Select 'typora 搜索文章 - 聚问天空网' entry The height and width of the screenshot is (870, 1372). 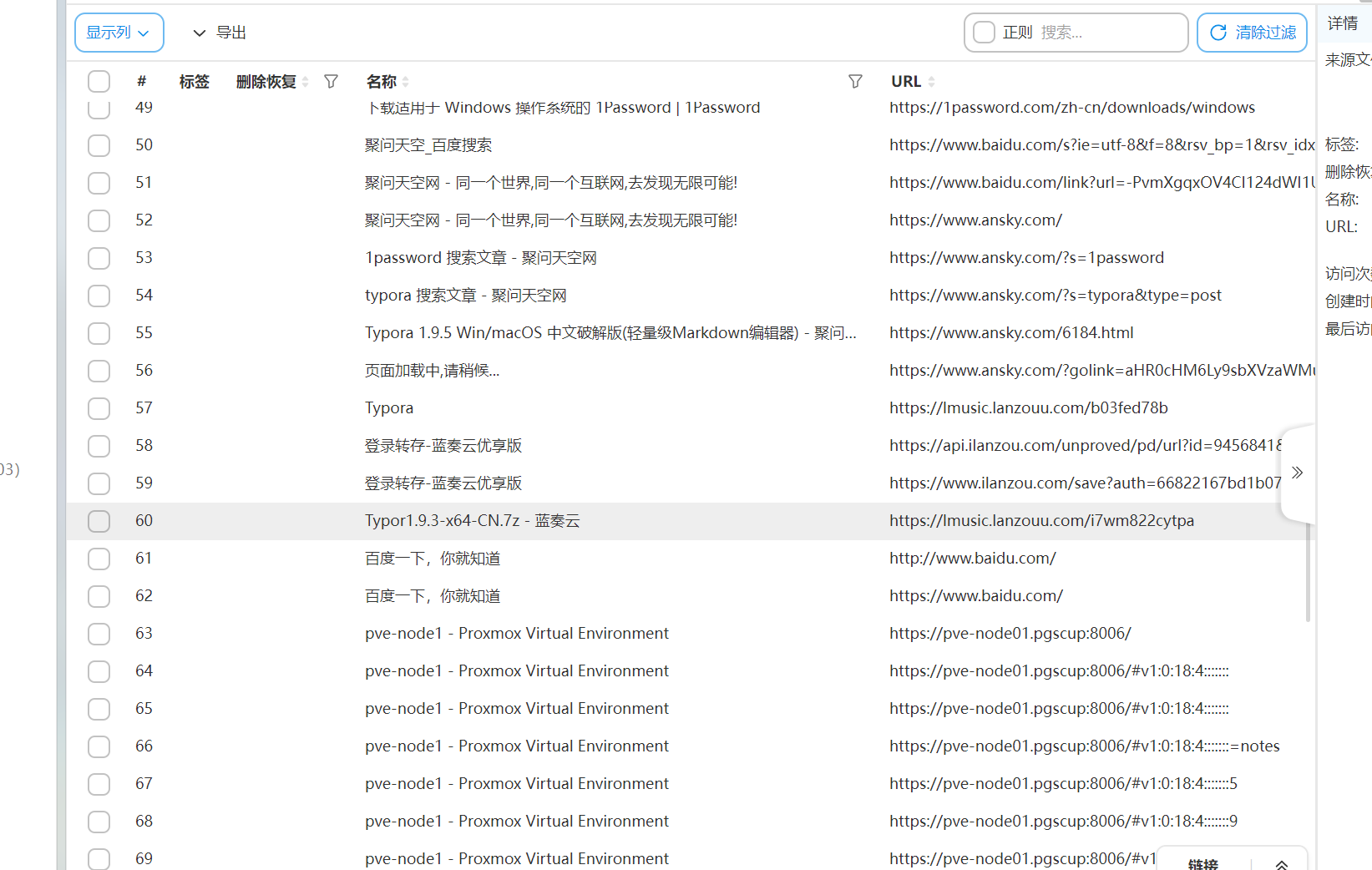click(466, 296)
